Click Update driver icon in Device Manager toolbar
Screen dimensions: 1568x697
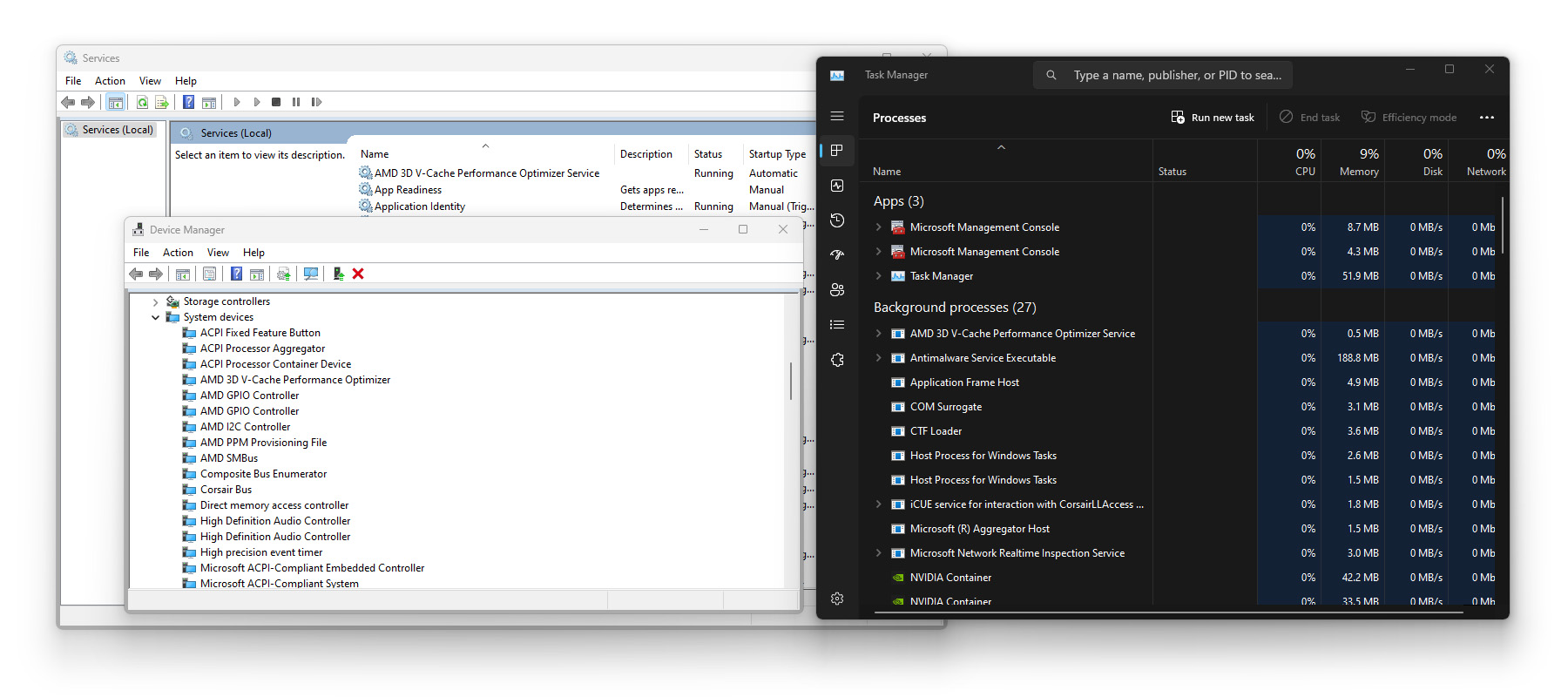pos(283,274)
